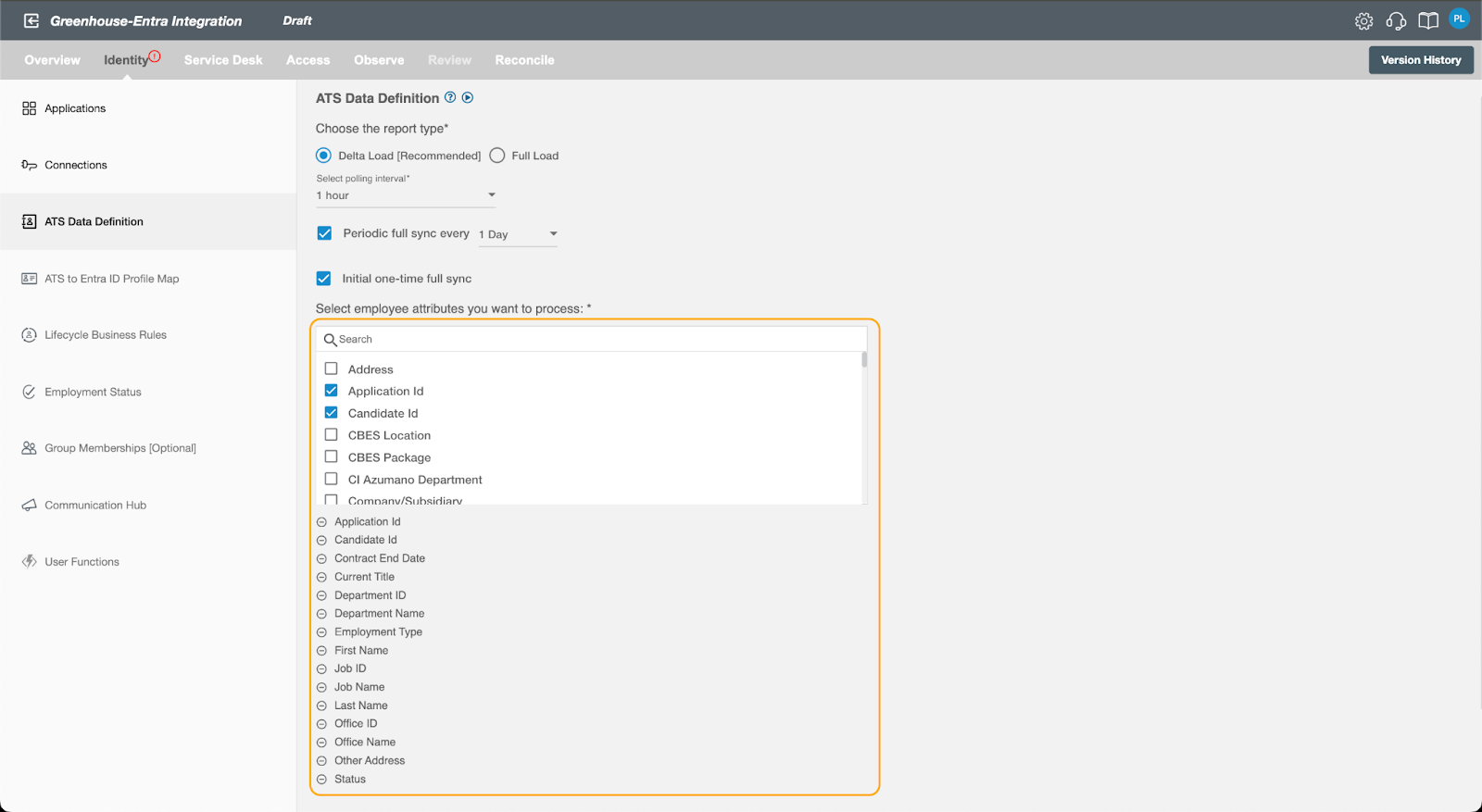Open the PL user avatar
This screenshot has height=812, width=1482.
1459,19
